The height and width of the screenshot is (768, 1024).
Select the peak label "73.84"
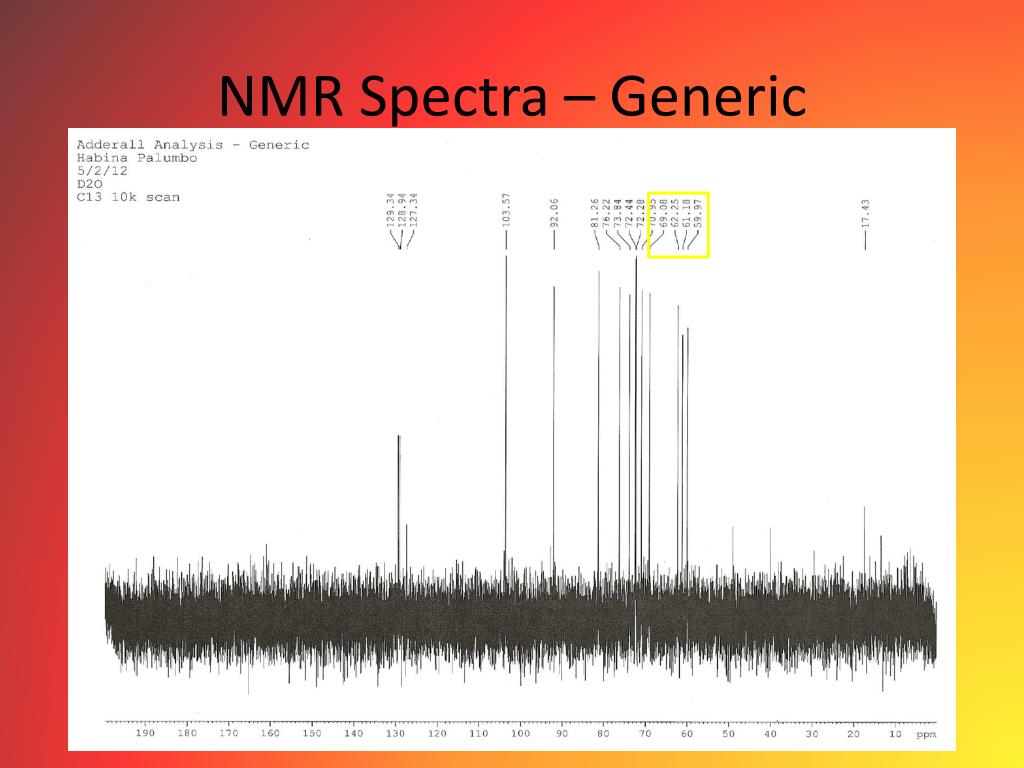pos(618,213)
